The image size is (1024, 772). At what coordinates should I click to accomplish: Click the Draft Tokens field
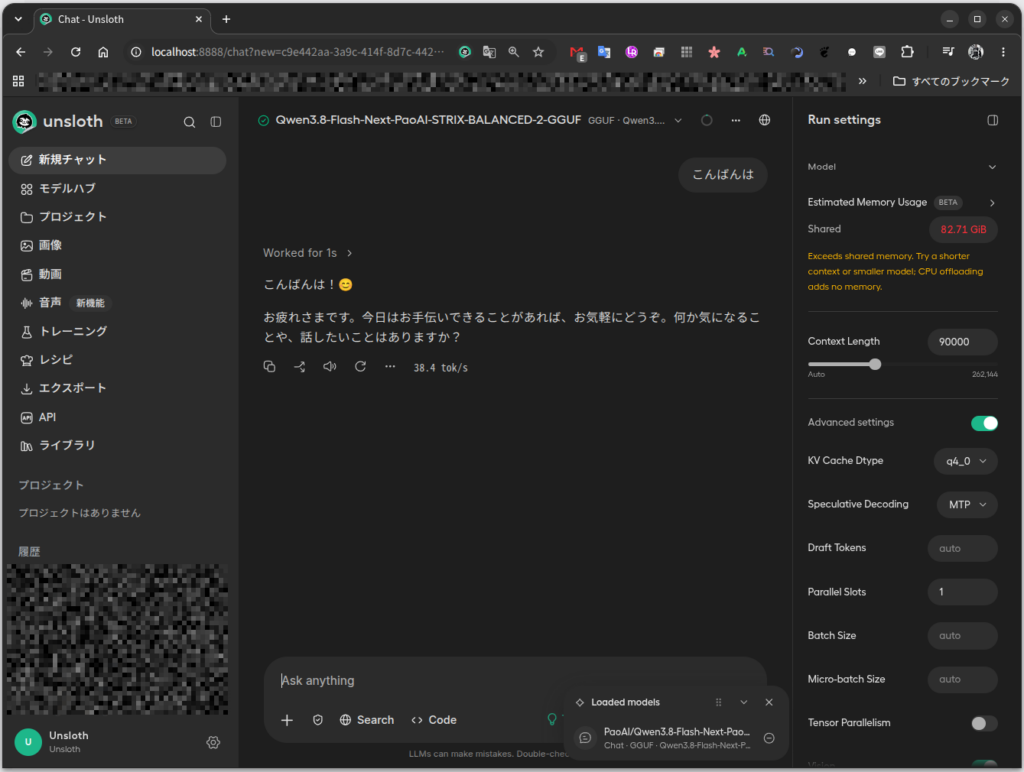click(x=963, y=549)
